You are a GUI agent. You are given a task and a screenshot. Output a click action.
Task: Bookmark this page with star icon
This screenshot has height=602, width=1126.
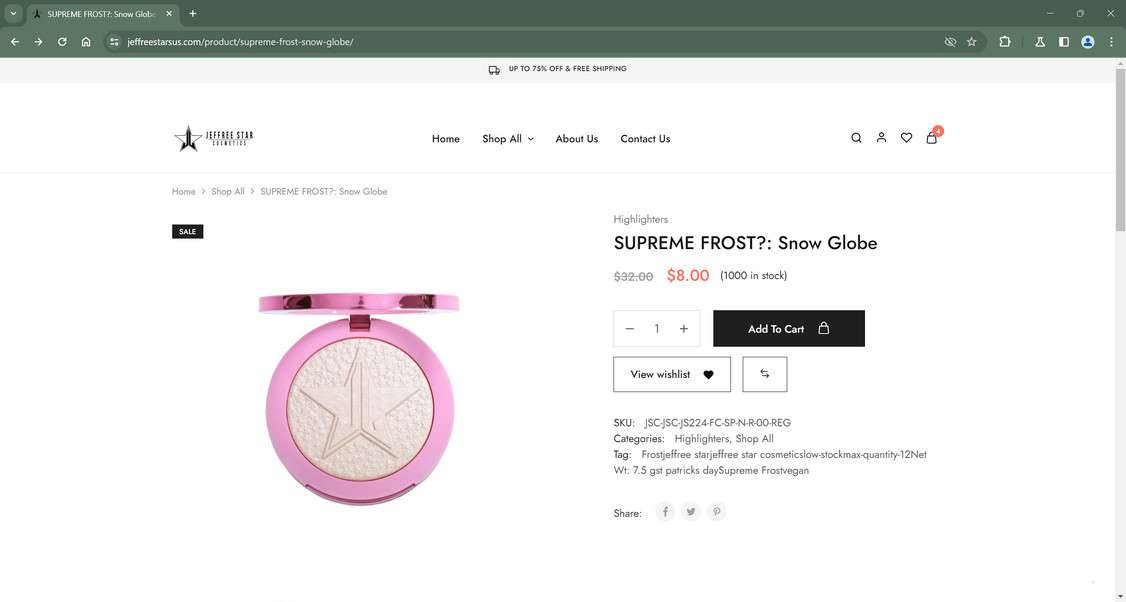click(x=971, y=42)
